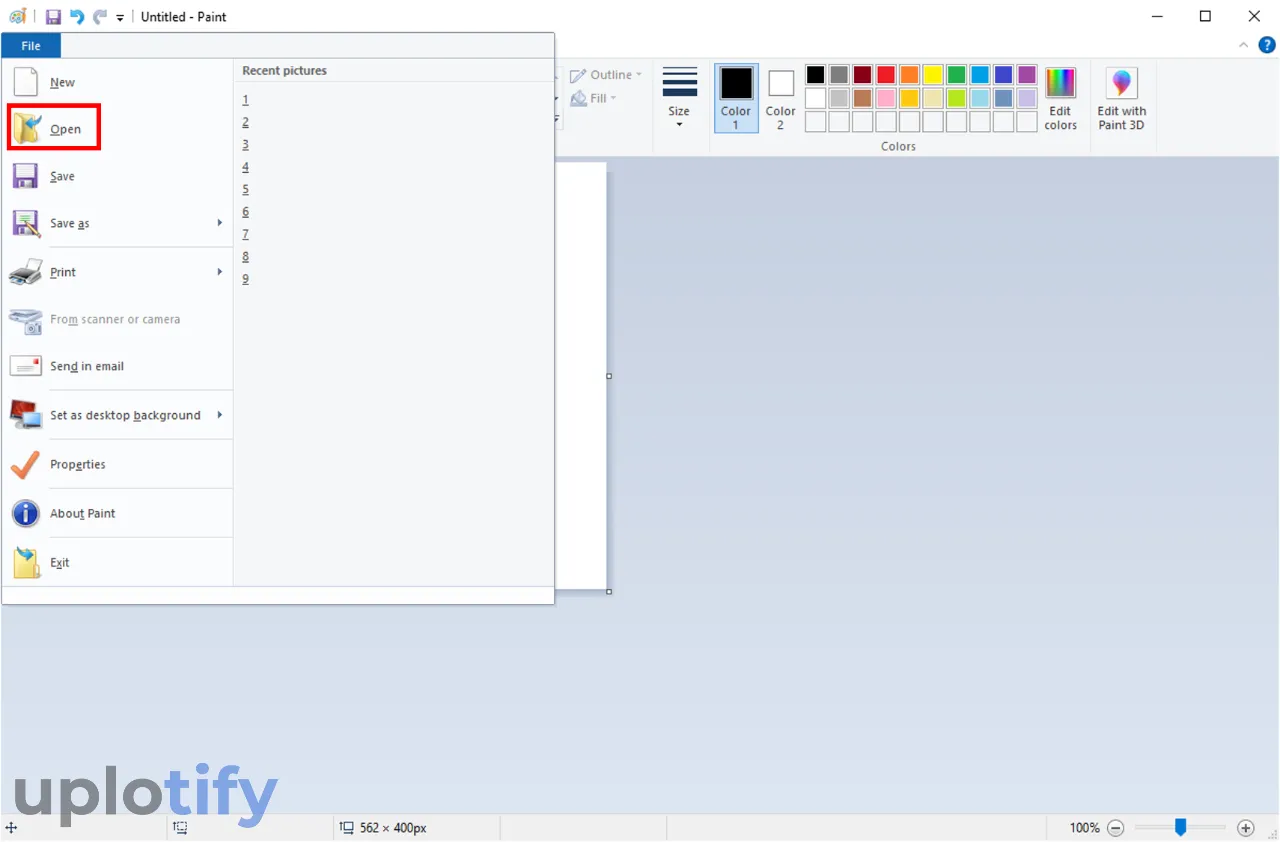This screenshot has width=1280, height=842.
Task: Pick the purple color swatch
Action: [1027, 75]
